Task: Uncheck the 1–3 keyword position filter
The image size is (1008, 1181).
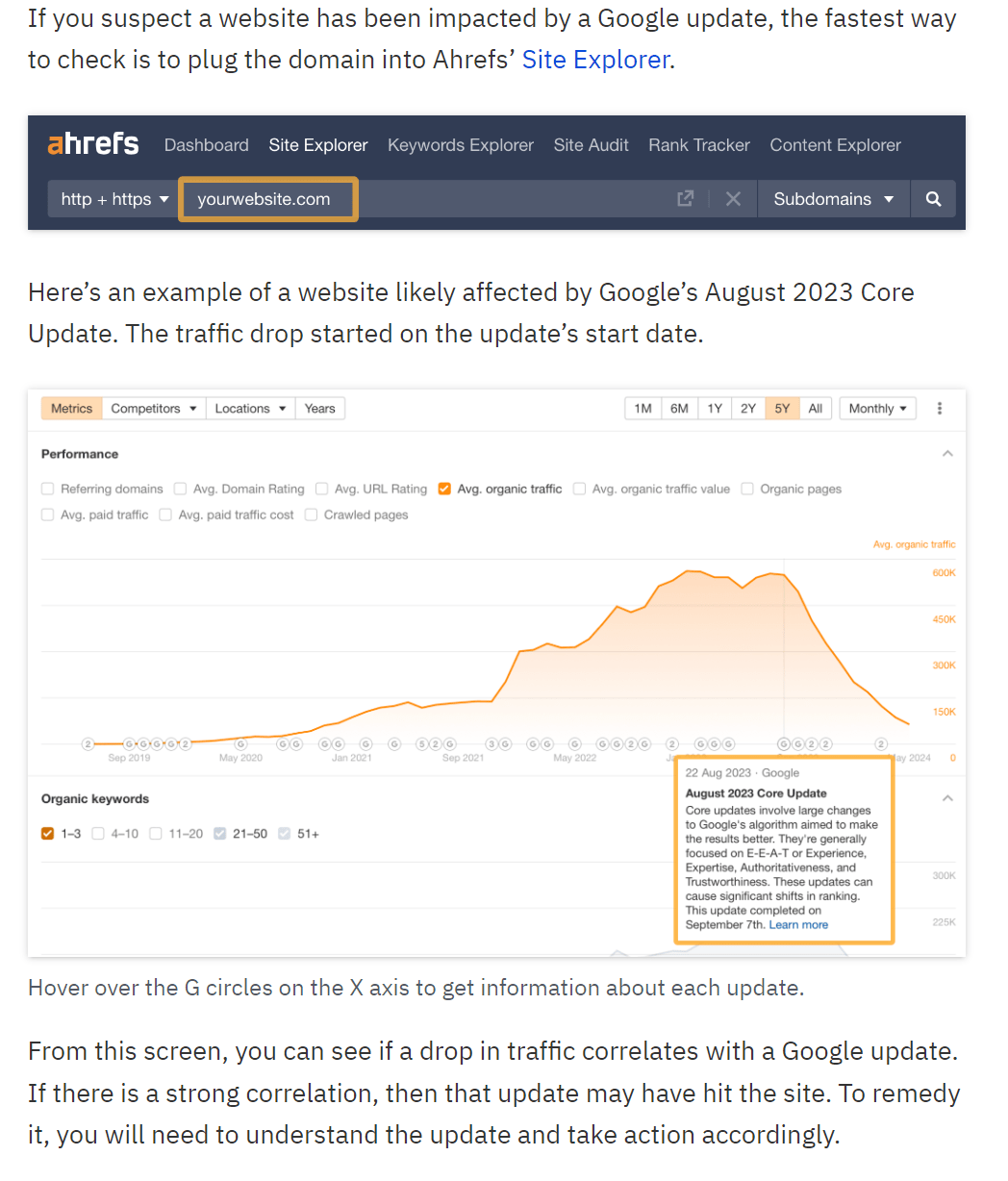Action: click(x=47, y=833)
